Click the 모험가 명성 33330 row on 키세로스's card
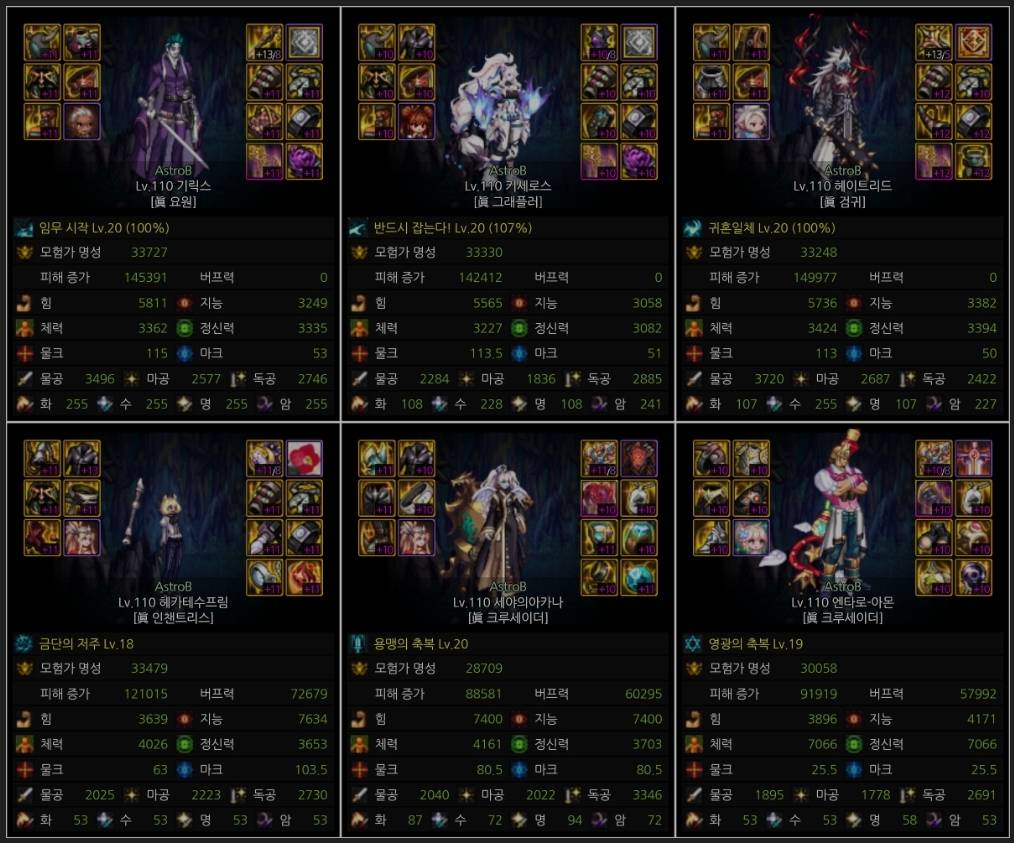Image resolution: width=1014 pixels, height=843 pixels. [508, 252]
